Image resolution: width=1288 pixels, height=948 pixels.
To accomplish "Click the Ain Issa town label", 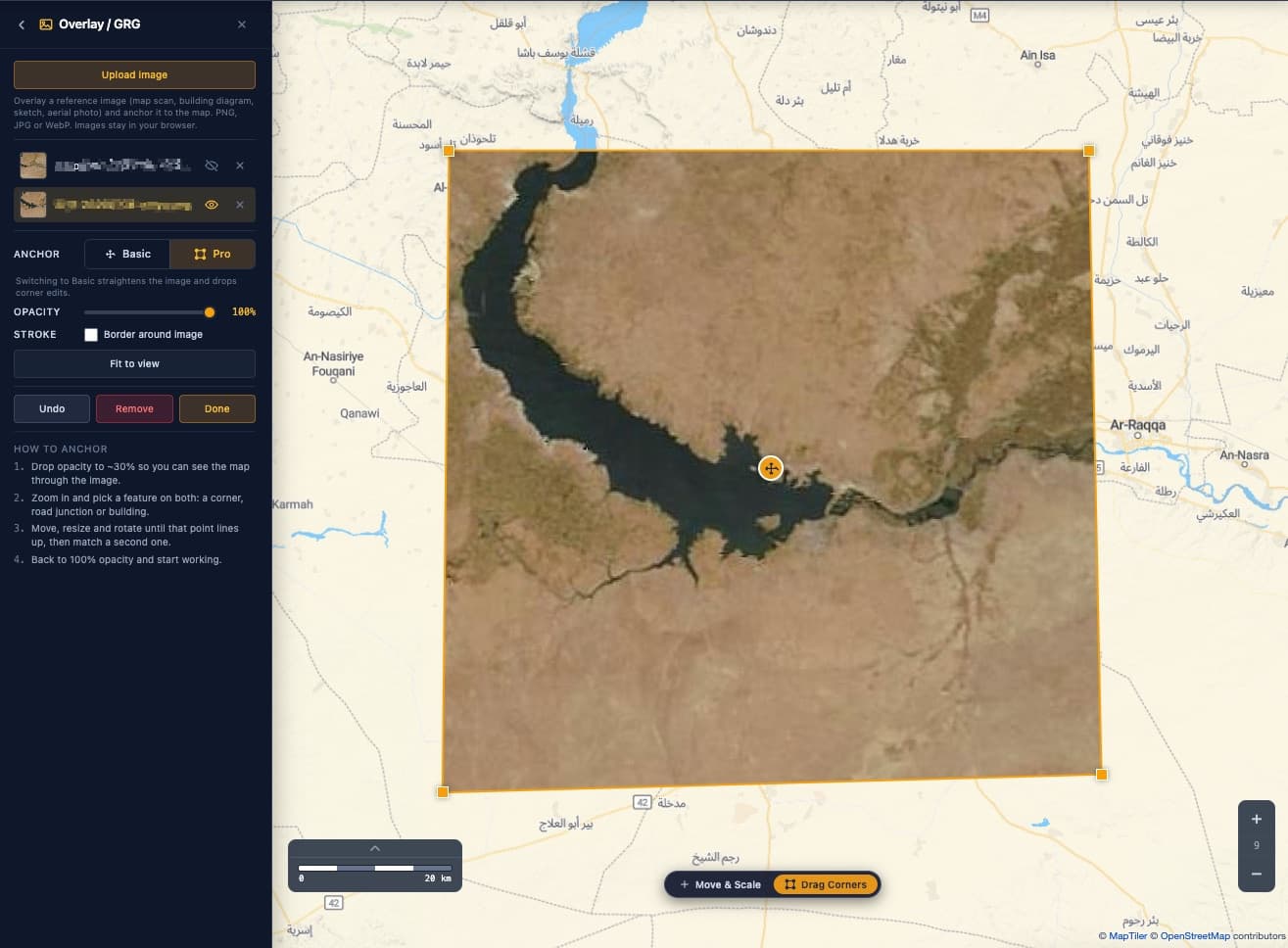I will [x=1037, y=56].
